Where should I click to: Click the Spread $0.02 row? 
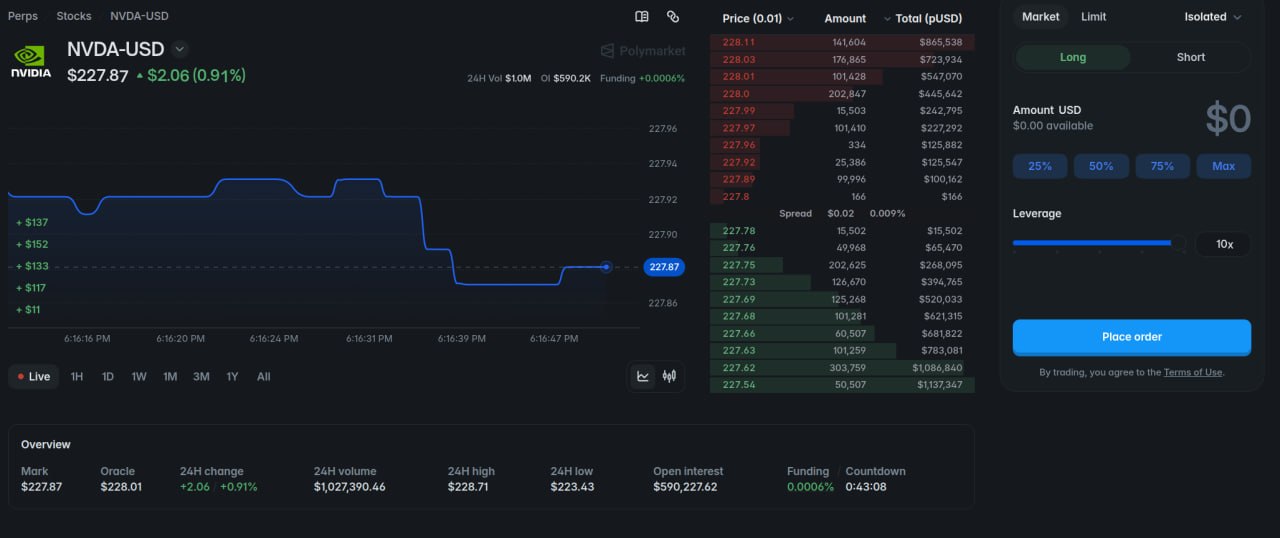[x=842, y=213]
